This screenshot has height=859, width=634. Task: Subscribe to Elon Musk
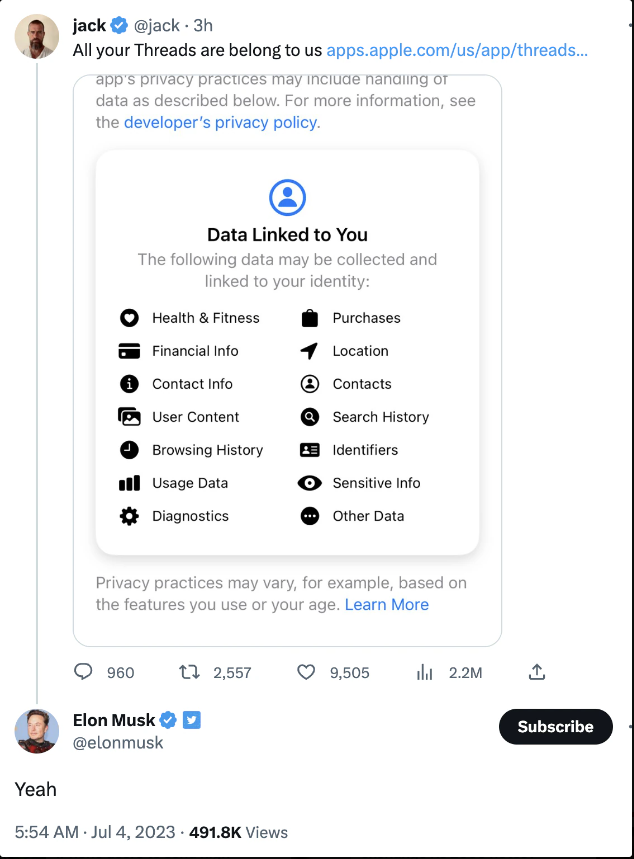click(555, 727)
